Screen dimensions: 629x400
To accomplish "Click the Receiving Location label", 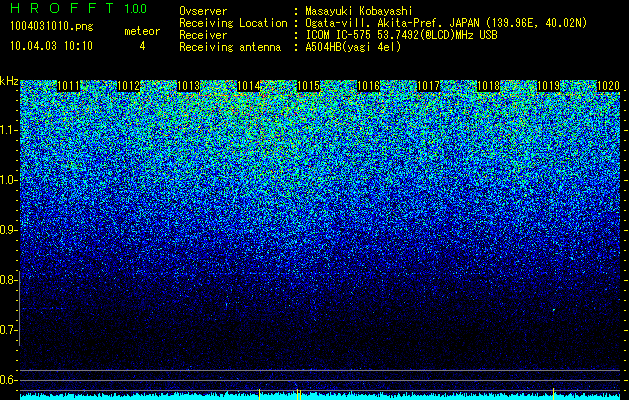I will [x=233, y=23].
